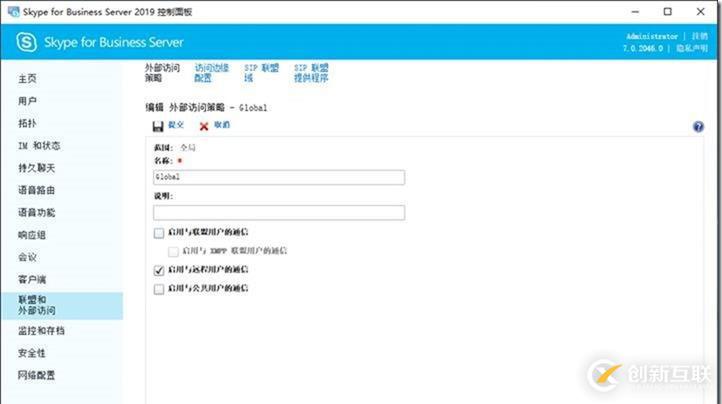Click the save disk icon next to 提交
This screenshot has height=404, width=722.
[158, 126]
